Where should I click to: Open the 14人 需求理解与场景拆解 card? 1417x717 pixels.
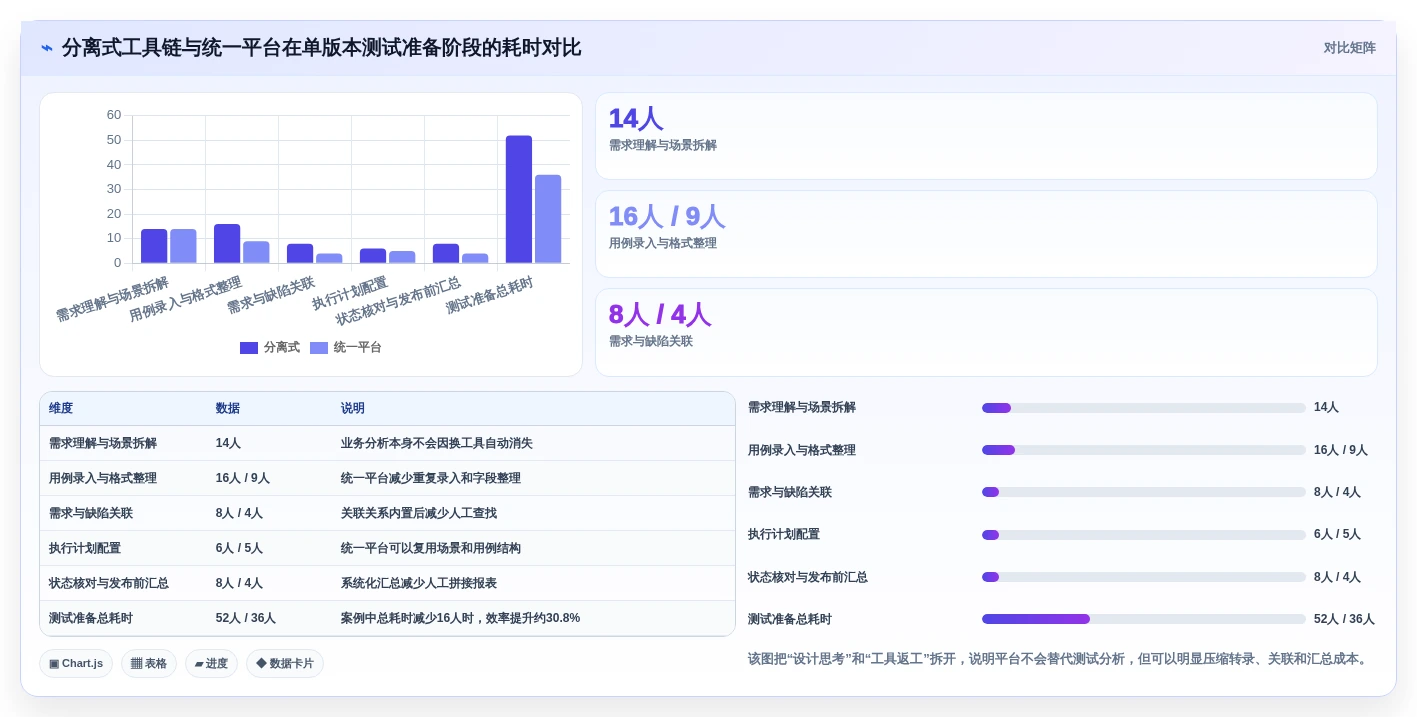(x=986, y=136)
